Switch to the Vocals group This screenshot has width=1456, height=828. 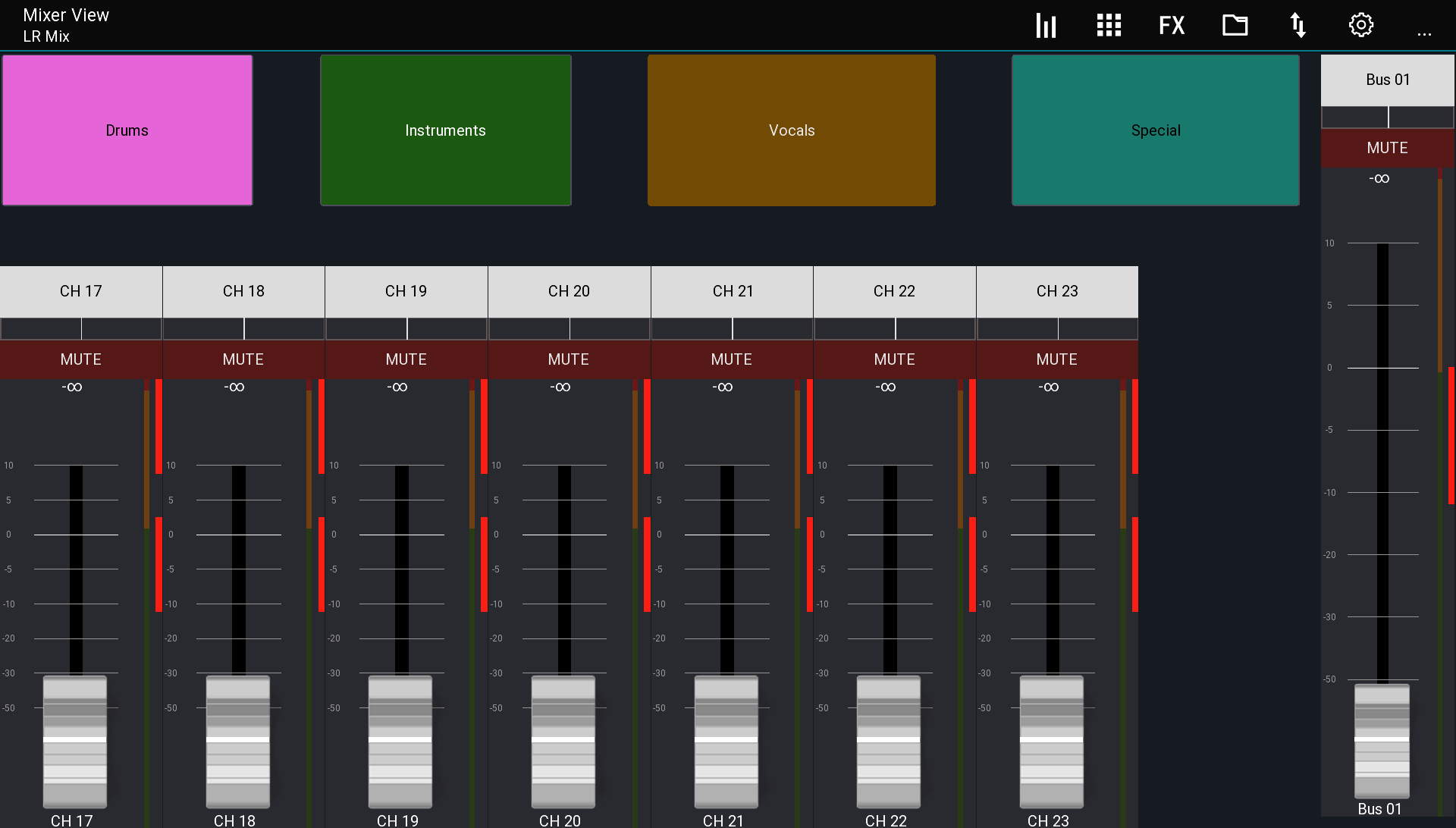click(791, 130)
